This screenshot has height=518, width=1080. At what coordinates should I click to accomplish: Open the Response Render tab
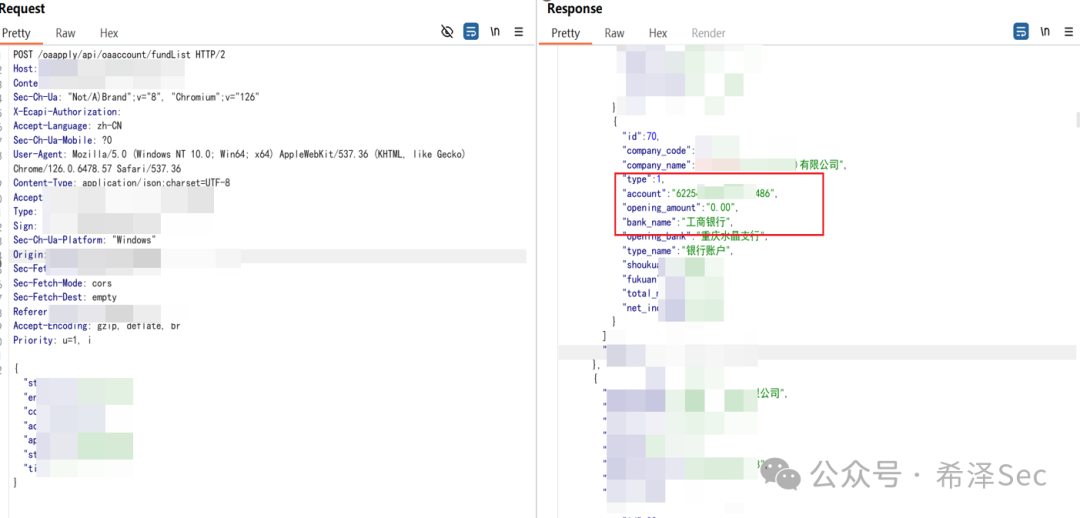click(708, 33)
